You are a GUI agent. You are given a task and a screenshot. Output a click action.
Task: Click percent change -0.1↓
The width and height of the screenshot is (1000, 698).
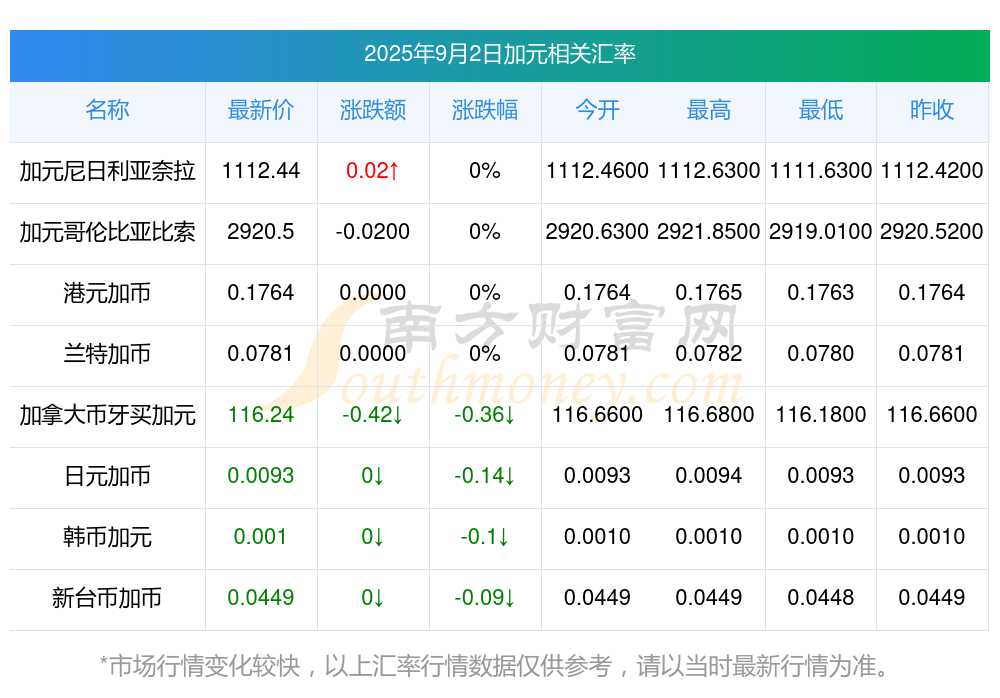(485, 537)
